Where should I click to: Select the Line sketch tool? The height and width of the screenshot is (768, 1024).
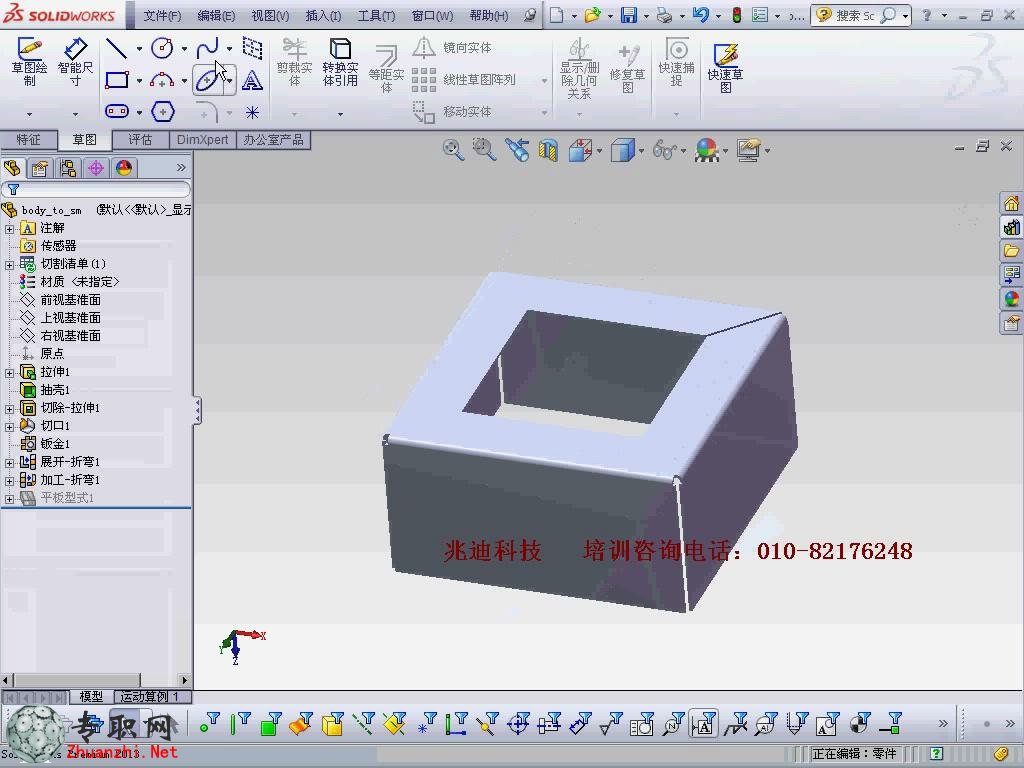pos(117,48)
